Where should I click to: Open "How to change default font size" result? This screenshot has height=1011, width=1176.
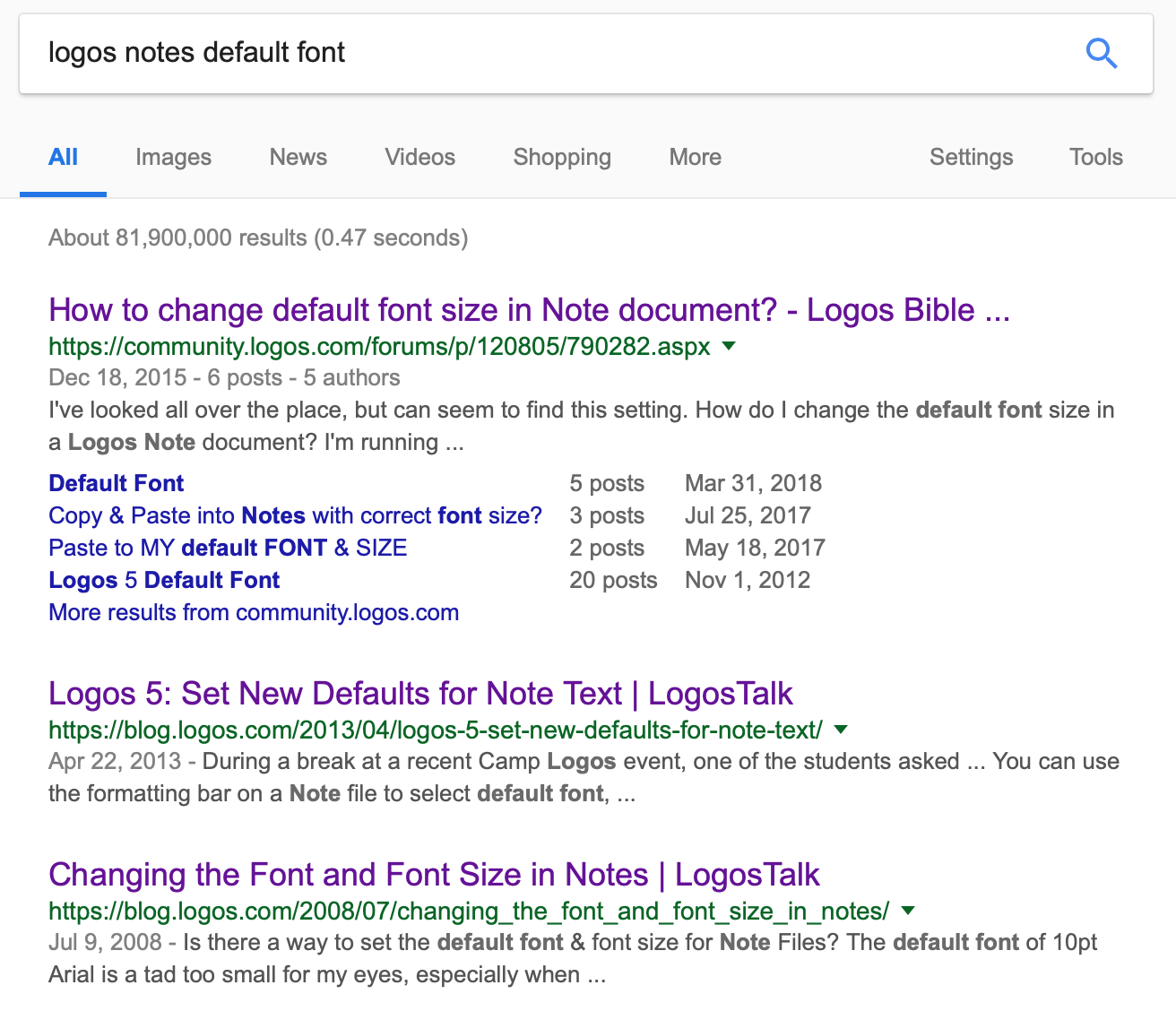click(529, 310)
